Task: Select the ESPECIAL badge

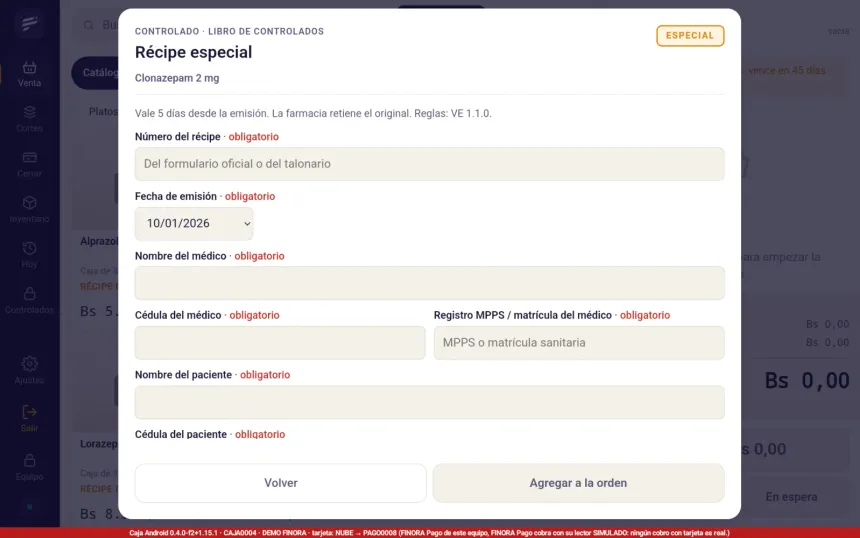Action: point(690,36)
